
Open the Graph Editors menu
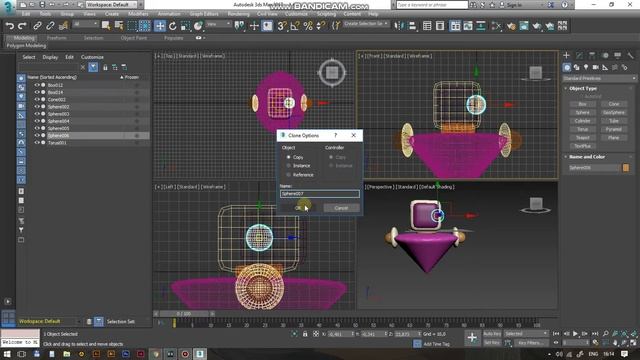(204, 14)
